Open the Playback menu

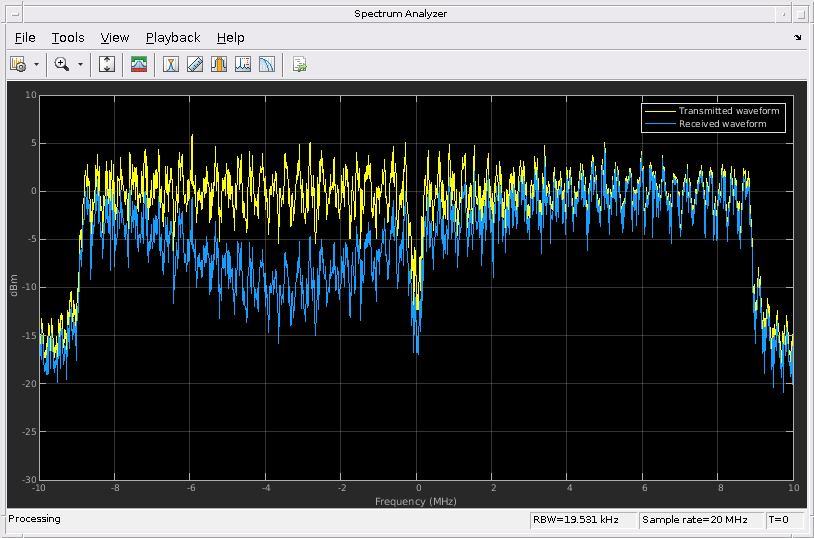[173, 38]
